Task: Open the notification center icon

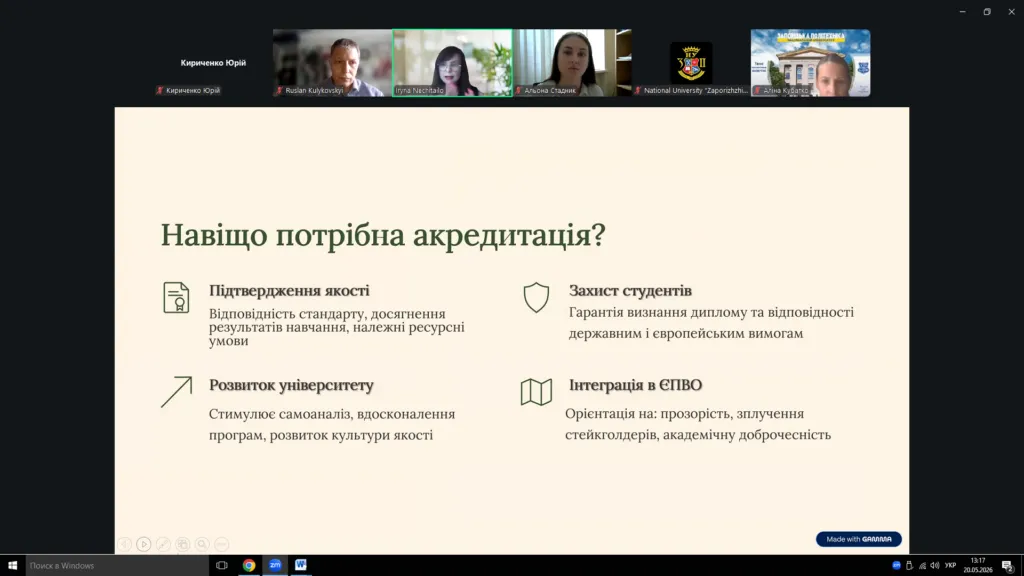Action: (x=1008, y=566)
